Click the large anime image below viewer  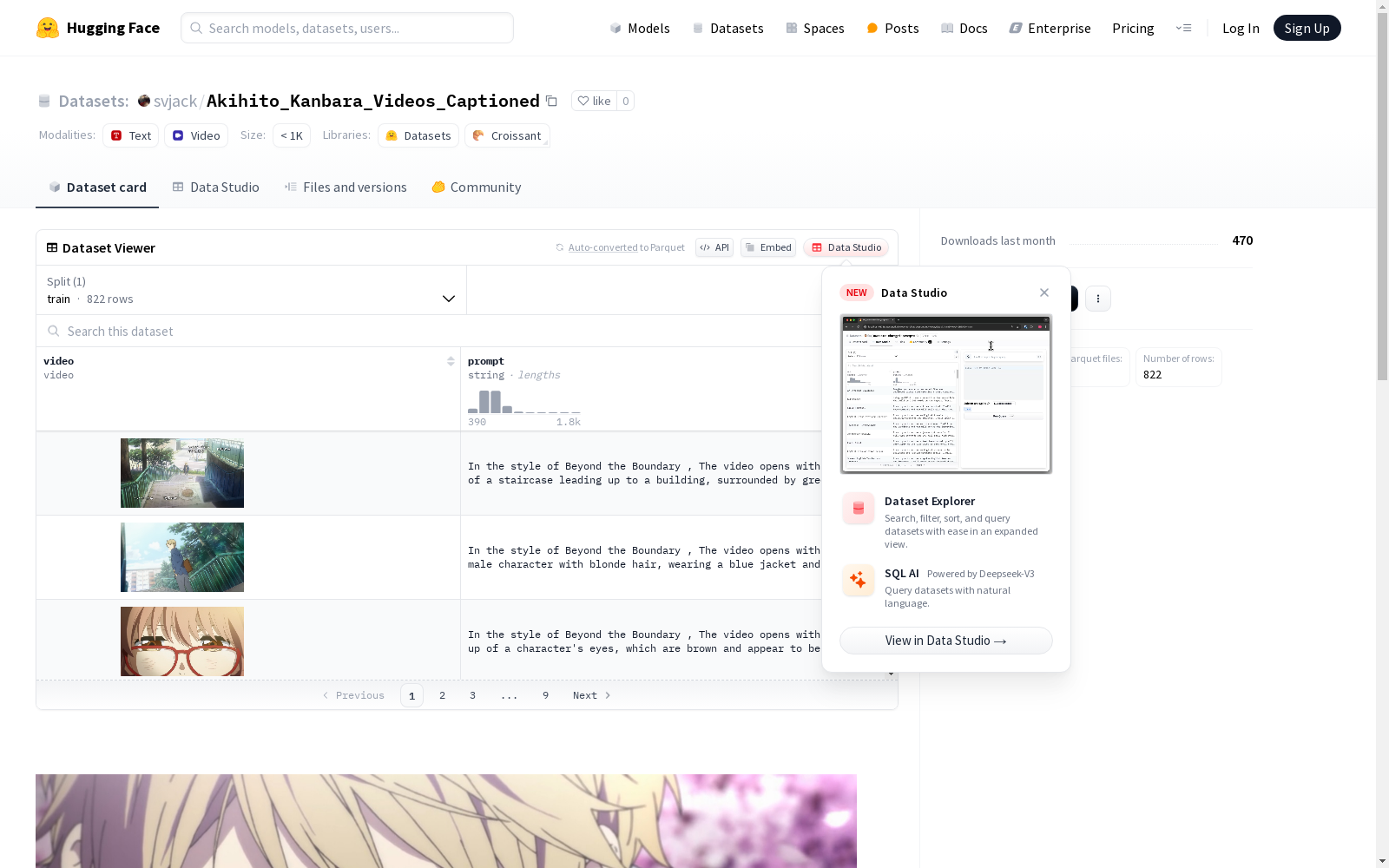[446, 821]
